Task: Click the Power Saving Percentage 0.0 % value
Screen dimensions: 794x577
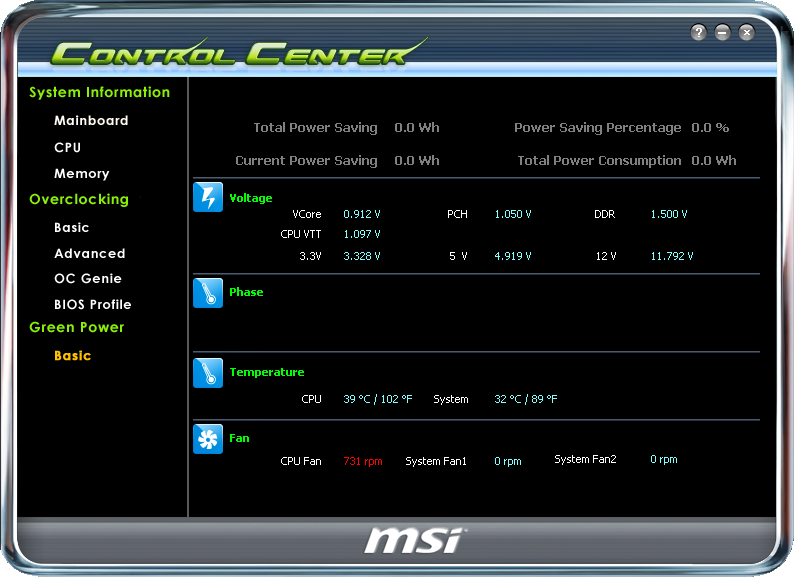Action: coord(710,128)
